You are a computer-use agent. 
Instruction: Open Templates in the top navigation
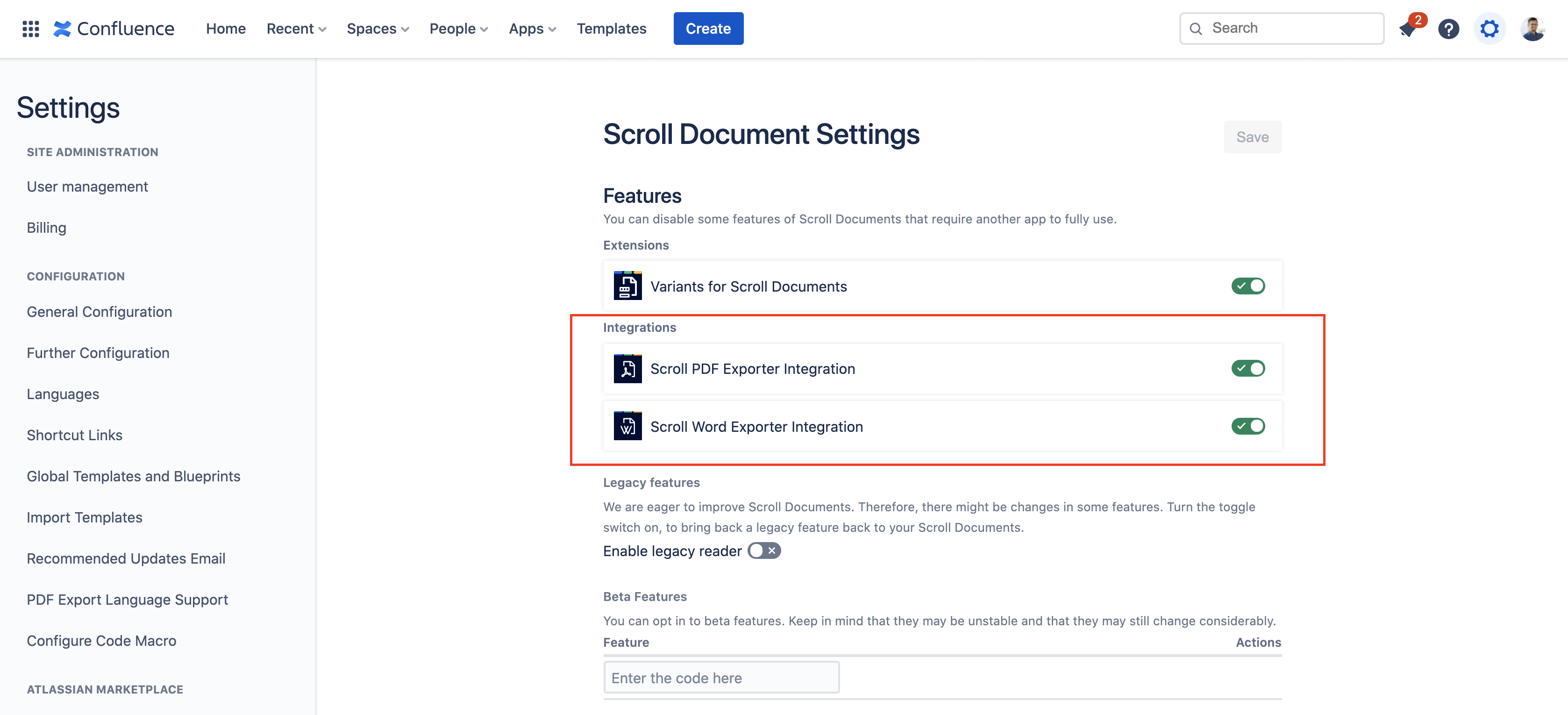point(611,29)
